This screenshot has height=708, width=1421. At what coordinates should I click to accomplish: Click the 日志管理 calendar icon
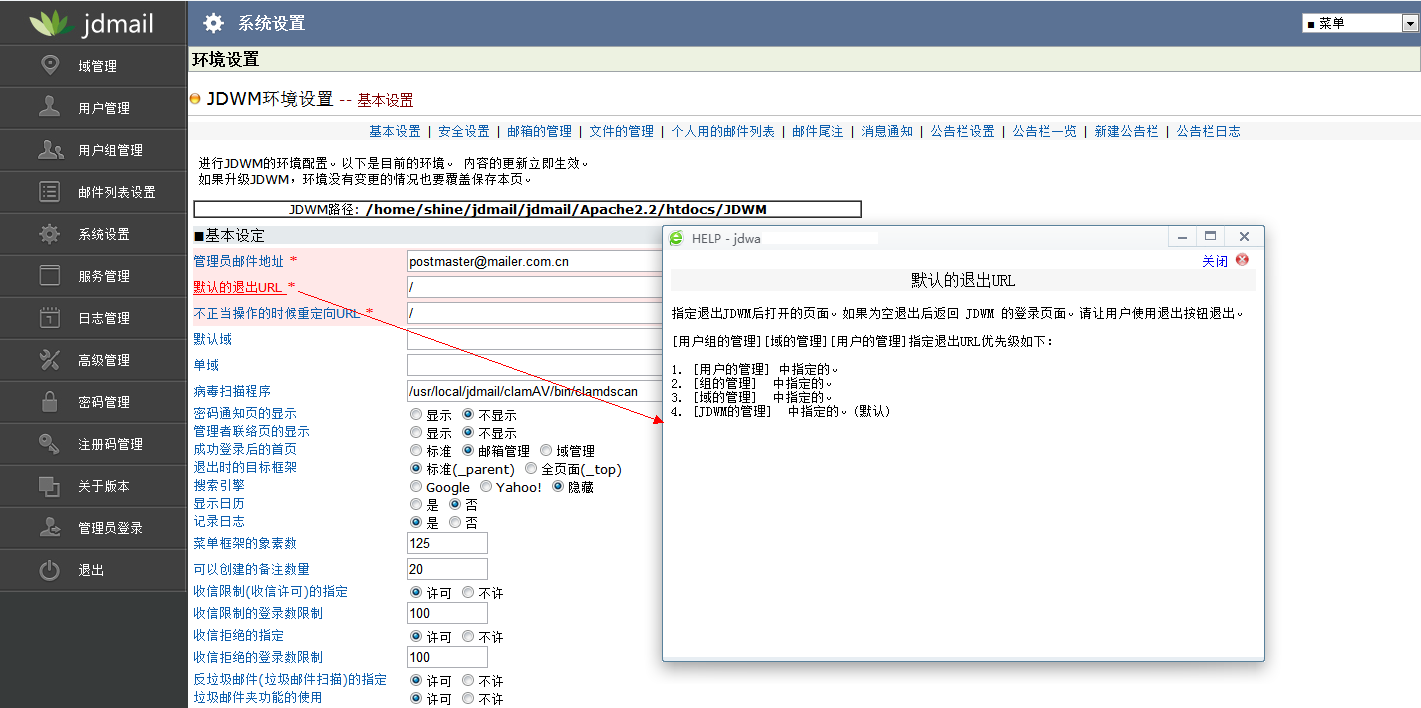pyautogui.click(x=49, y=317)
